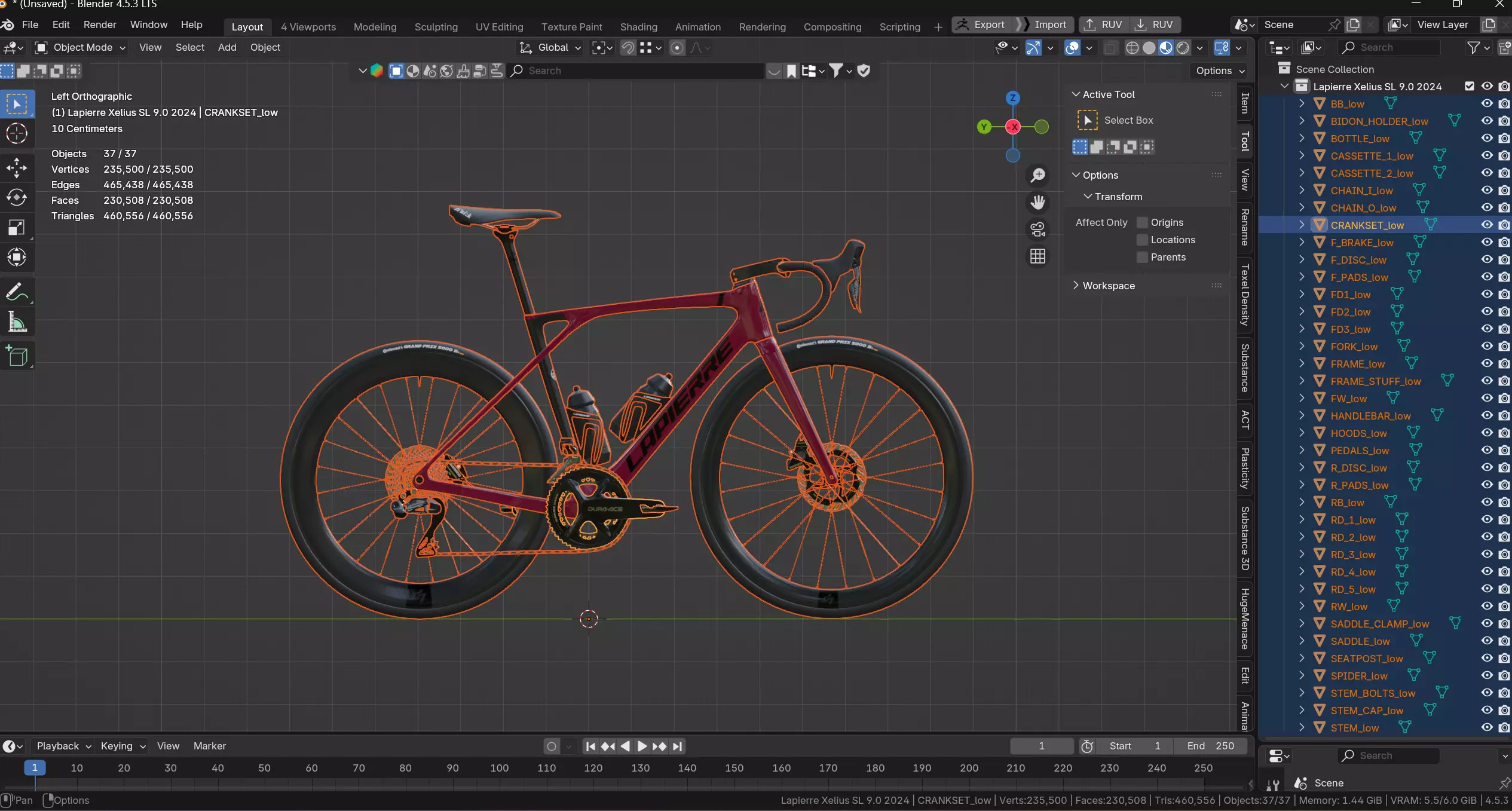The image size is (1512, 811).
Task: Open the File menu
Action: tap(30, 25)
